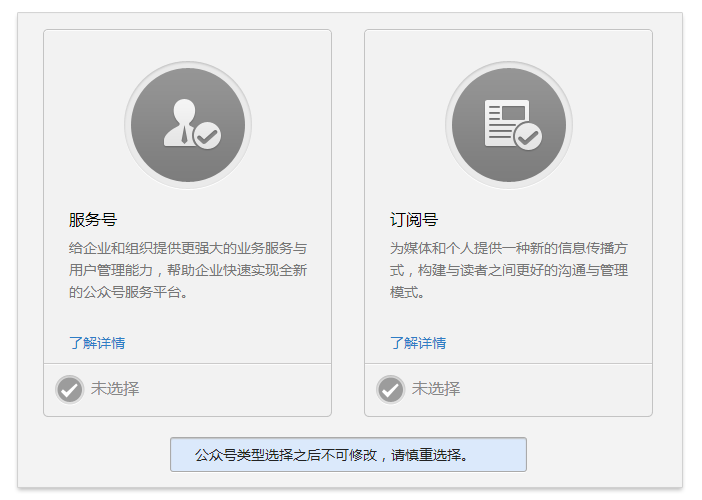Open 了解详情 link under 服务号
Viewport: 702px width, 500px height.
pyautogui.click(x=97, y=343)
